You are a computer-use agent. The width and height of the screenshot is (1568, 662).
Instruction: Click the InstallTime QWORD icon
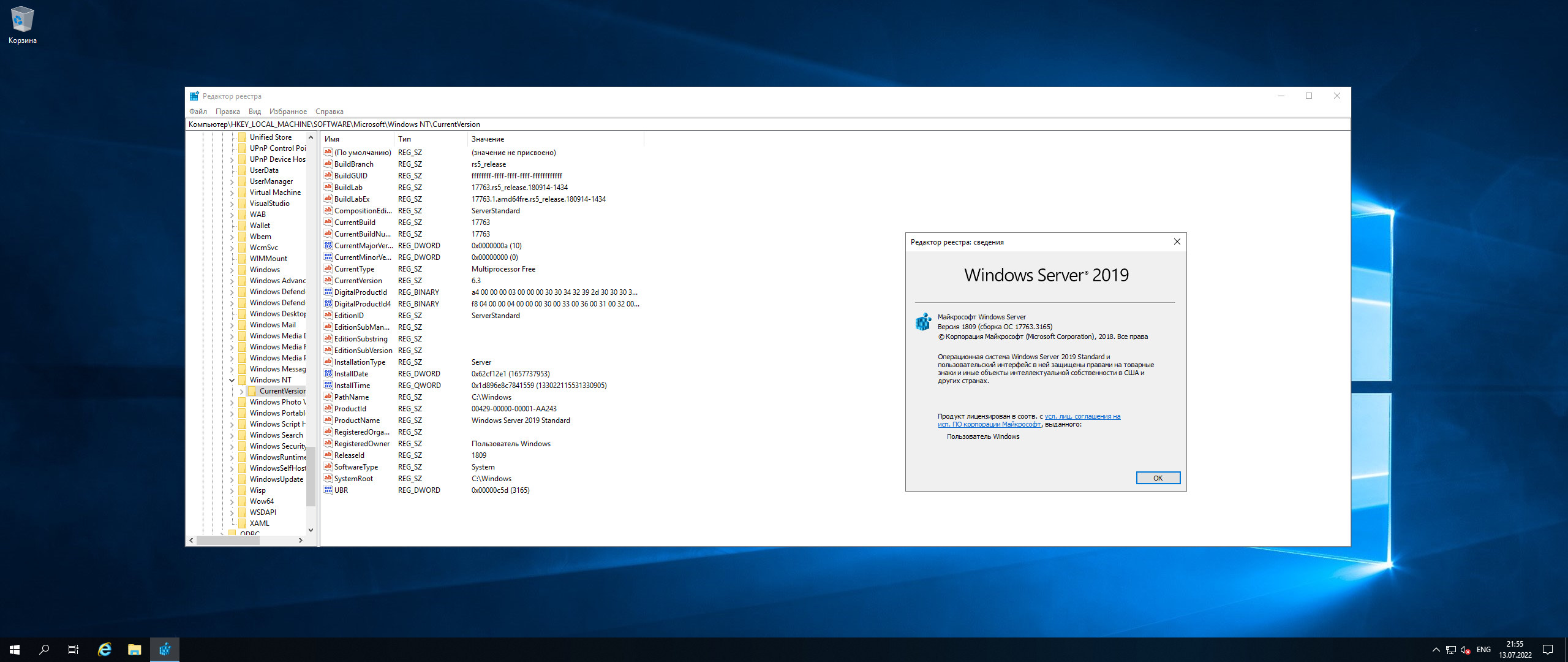coord(328,385)
